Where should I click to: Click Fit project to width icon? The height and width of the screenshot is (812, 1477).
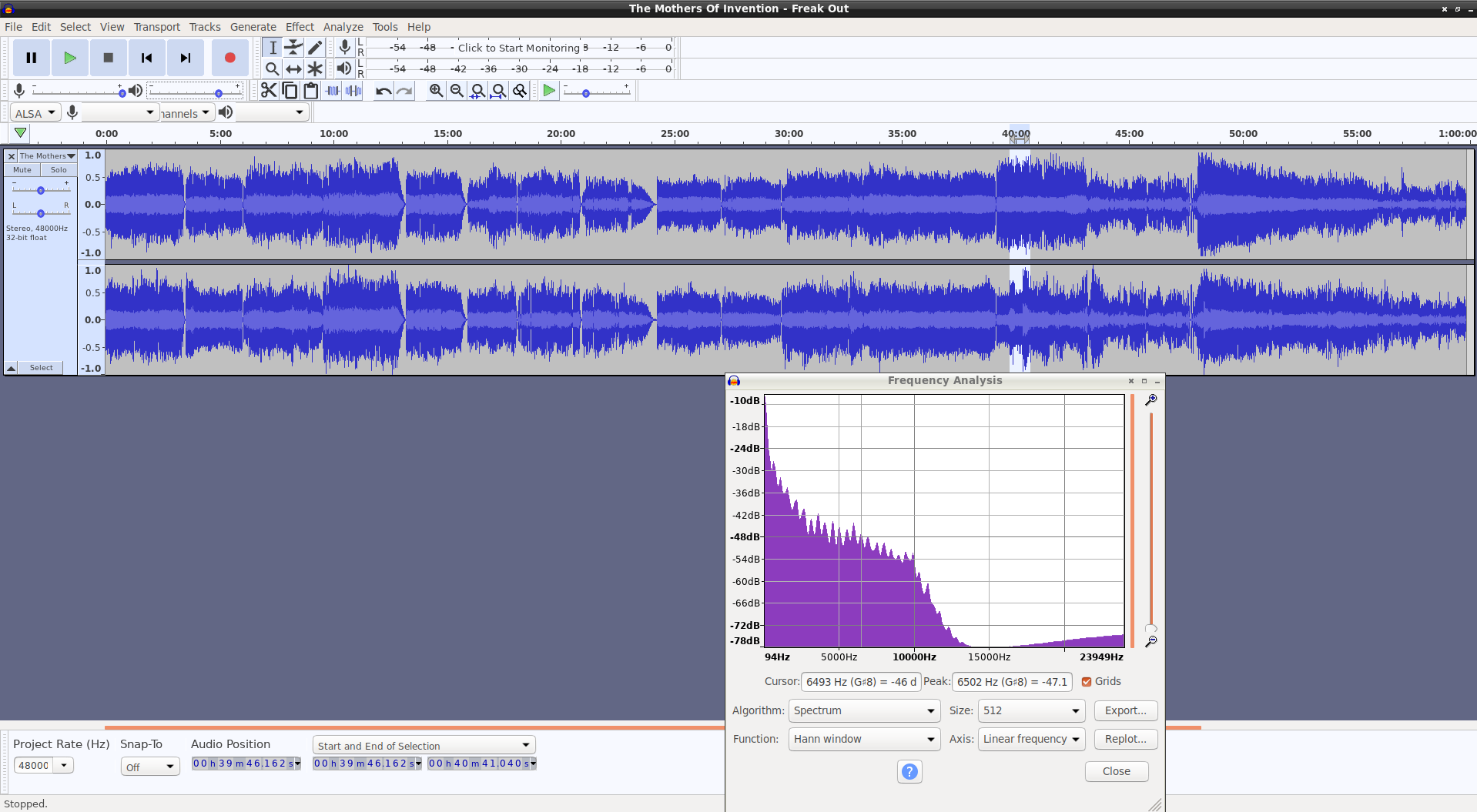coord(498,91)
